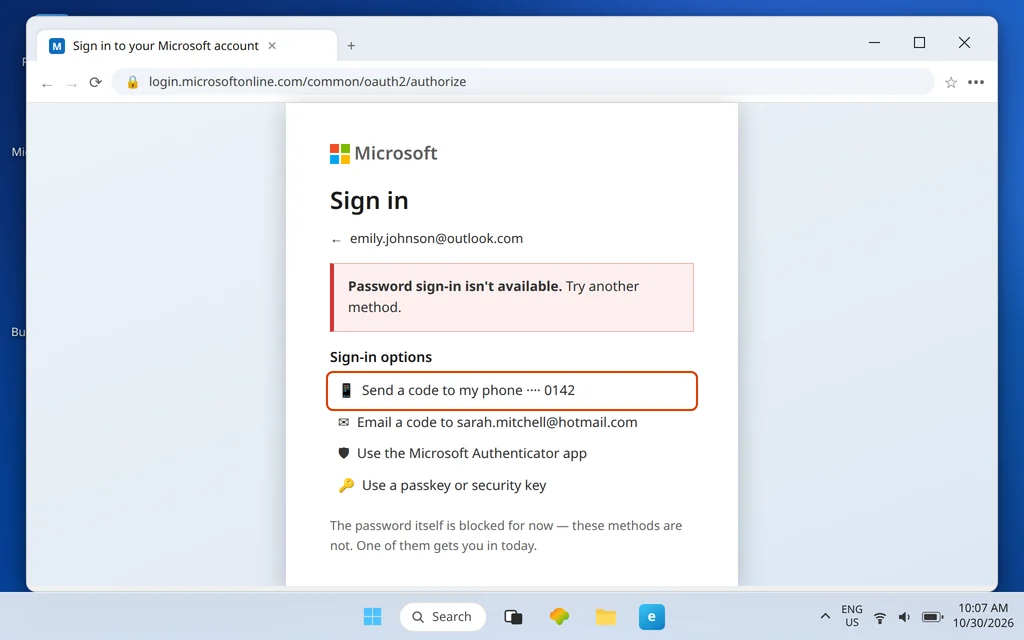Image resolution: width=1024 pixels, height=640 pixels.
Task: Click the emily.johnson@outlook.com account text
Action: point(436,238)
